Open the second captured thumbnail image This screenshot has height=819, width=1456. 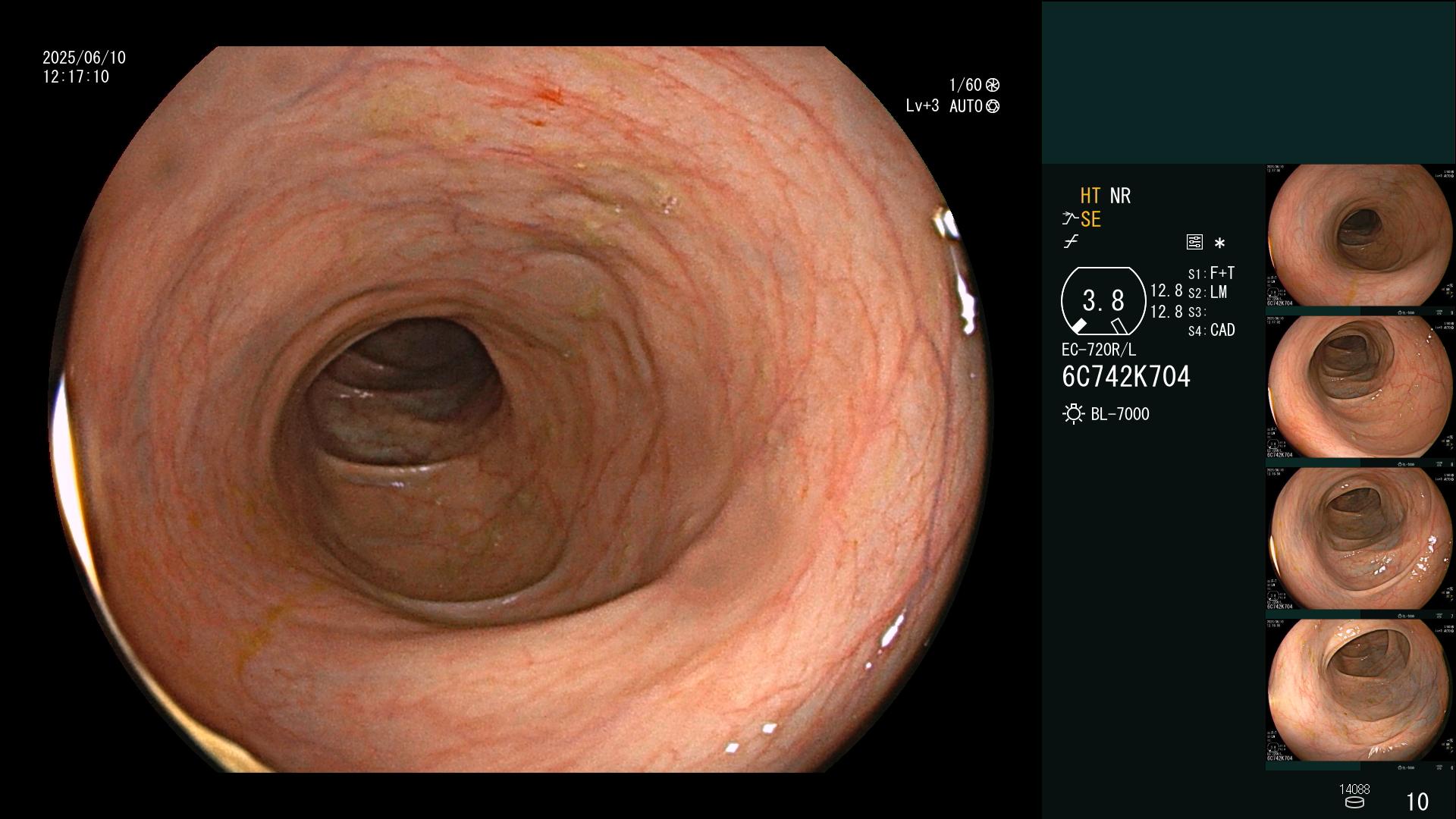pyautogui.click(x=1360, y=388)
